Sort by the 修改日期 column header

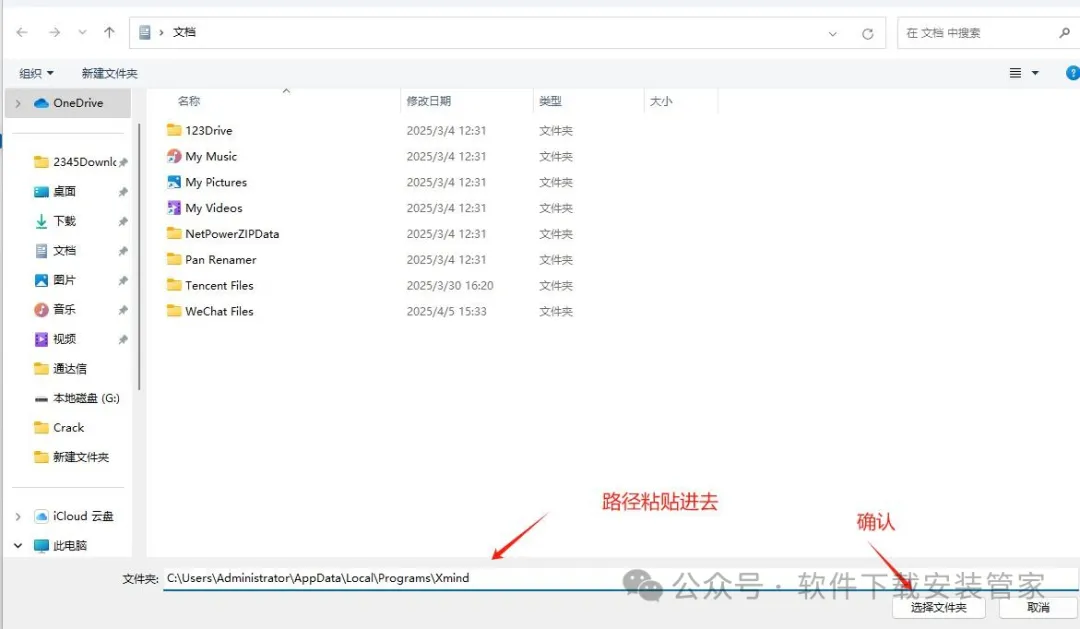point(428,101)
